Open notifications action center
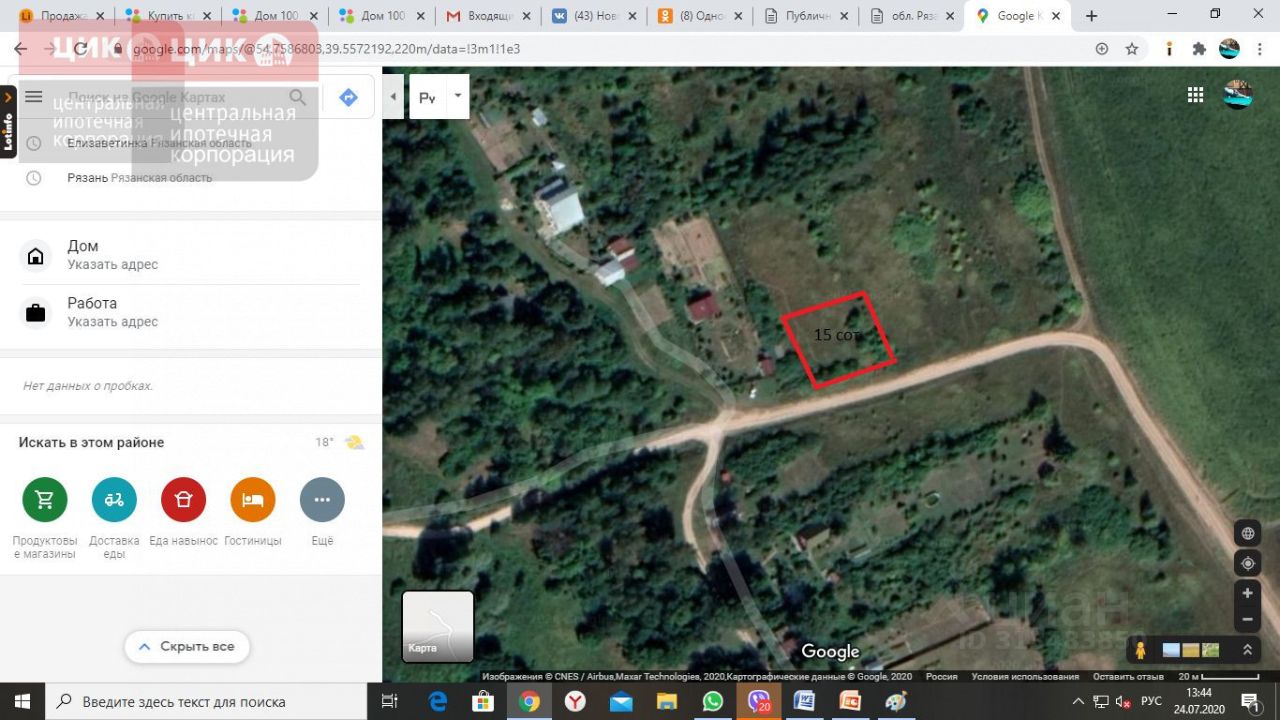 pos(1250,701)
